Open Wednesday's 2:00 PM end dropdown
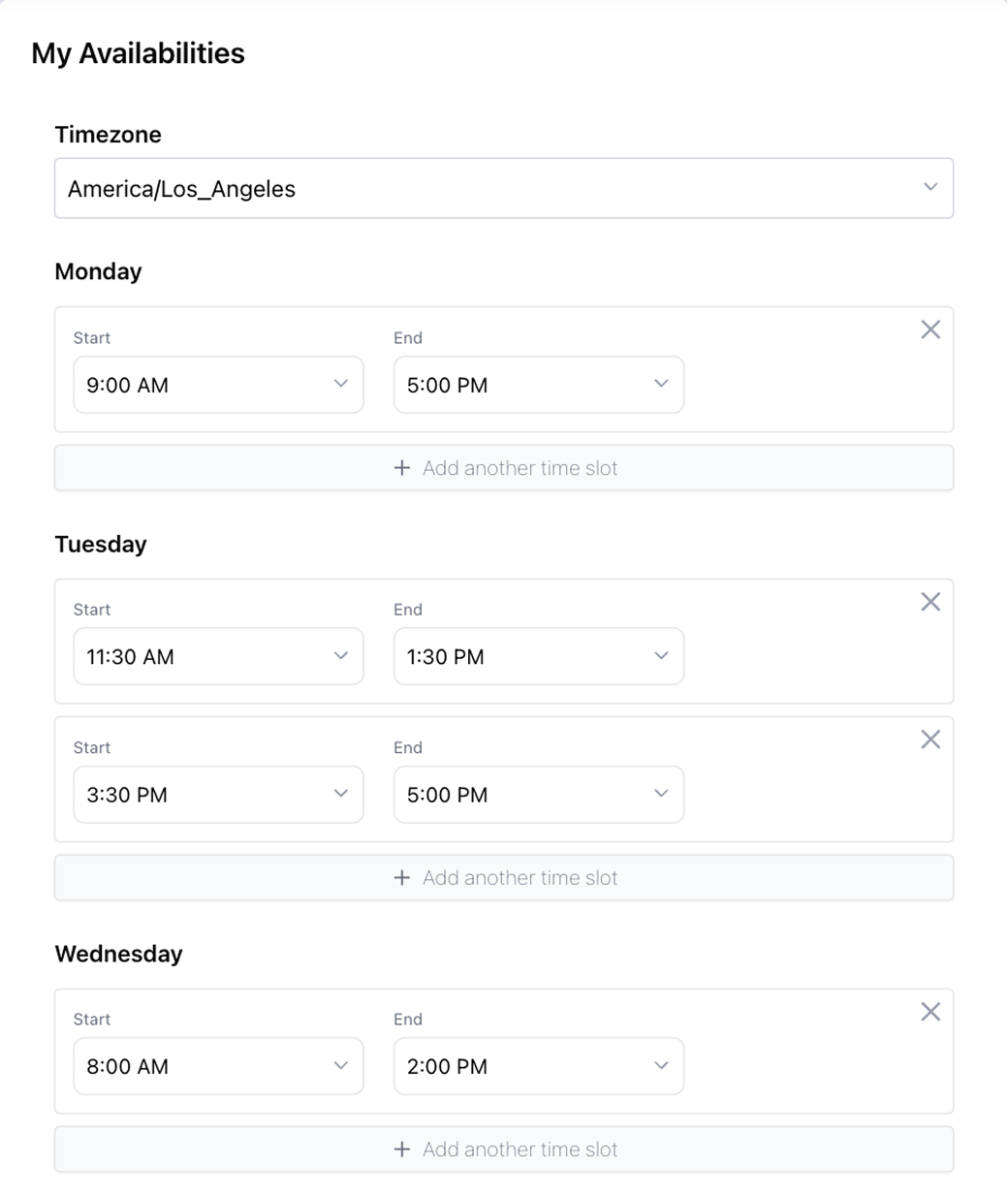This screenshot has width=1008, height=1195. tap(538, 1066)
